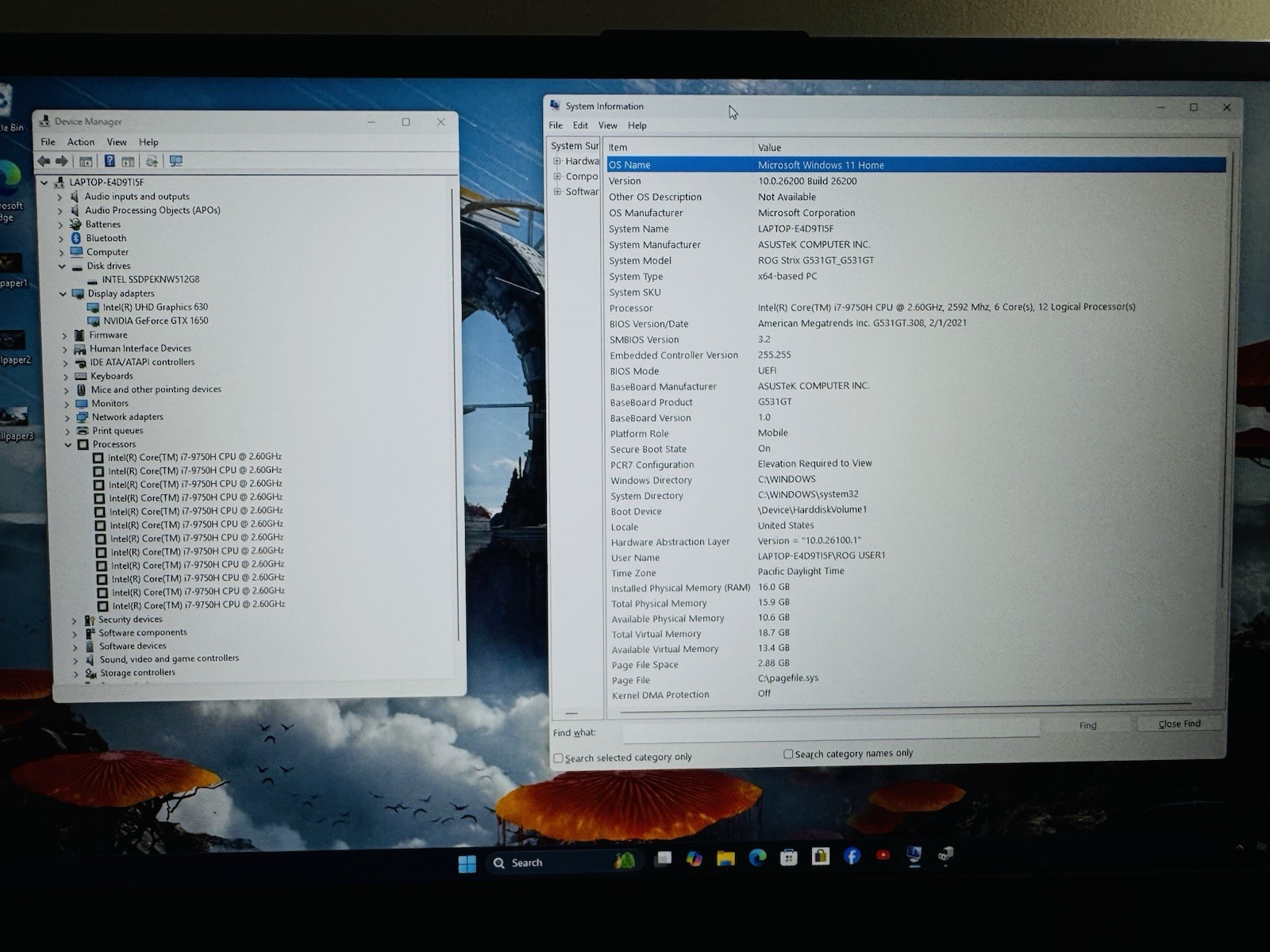Expand Hardware Resources in System Information tree

(557, 161)
